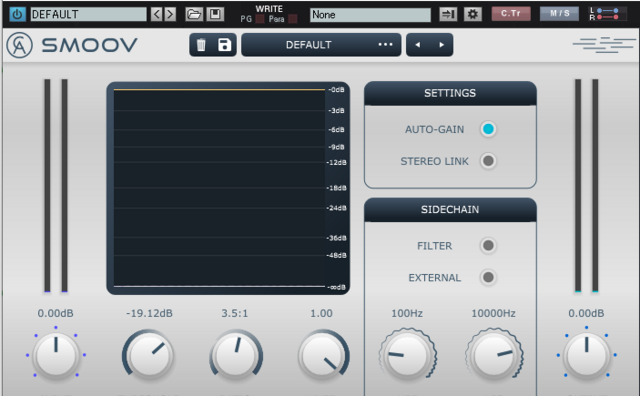Click the host preset name field DEFAULT
Screen dimensions: 640x396
89,14
